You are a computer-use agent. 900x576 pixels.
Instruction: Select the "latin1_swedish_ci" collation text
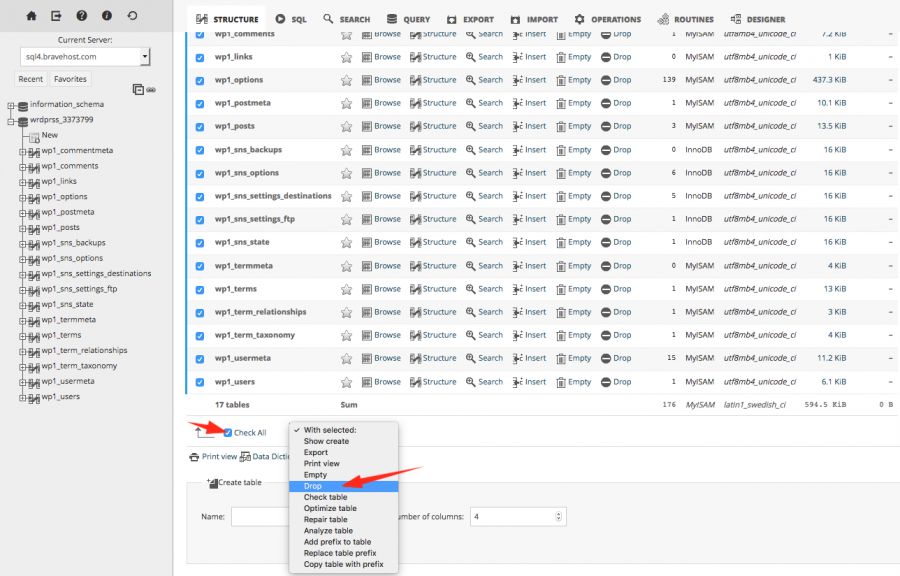tap(754, 405)
